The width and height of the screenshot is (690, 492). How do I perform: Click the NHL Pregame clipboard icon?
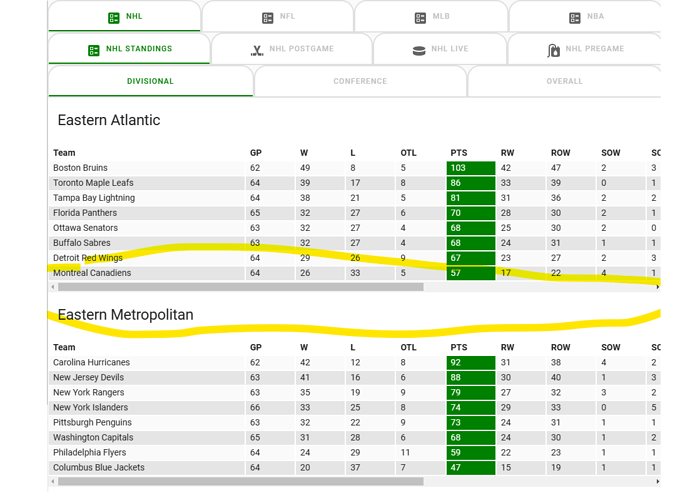pyautogui.click(x=554, y=49)
